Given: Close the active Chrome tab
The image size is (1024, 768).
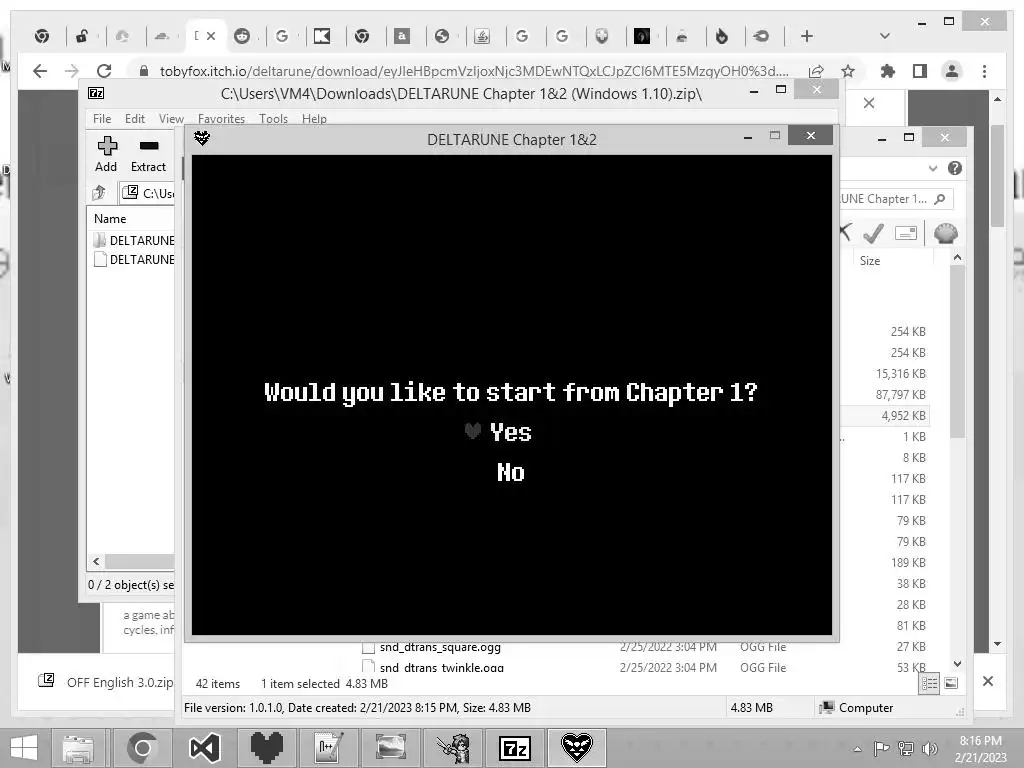Looking at the screenshot, I should pyautogui.click(x=211, y=36).
